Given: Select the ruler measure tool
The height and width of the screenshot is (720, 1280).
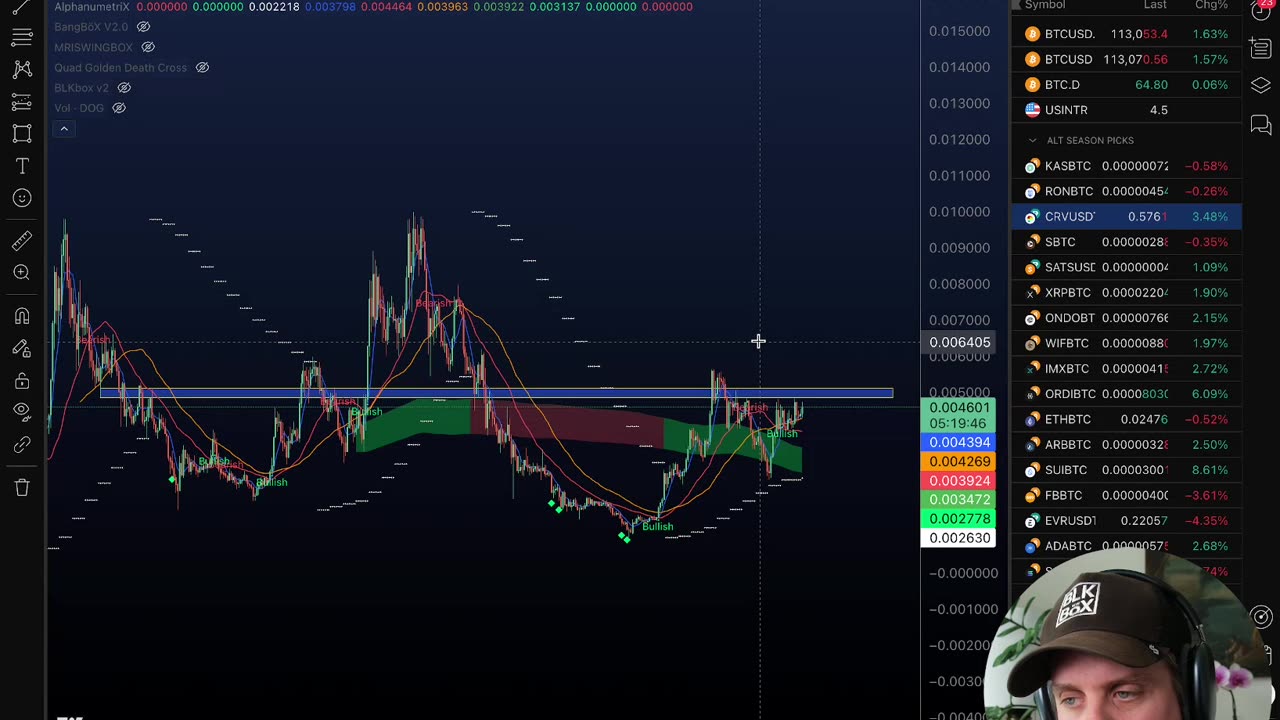Looking at the screenshot, I should [22, 240].
